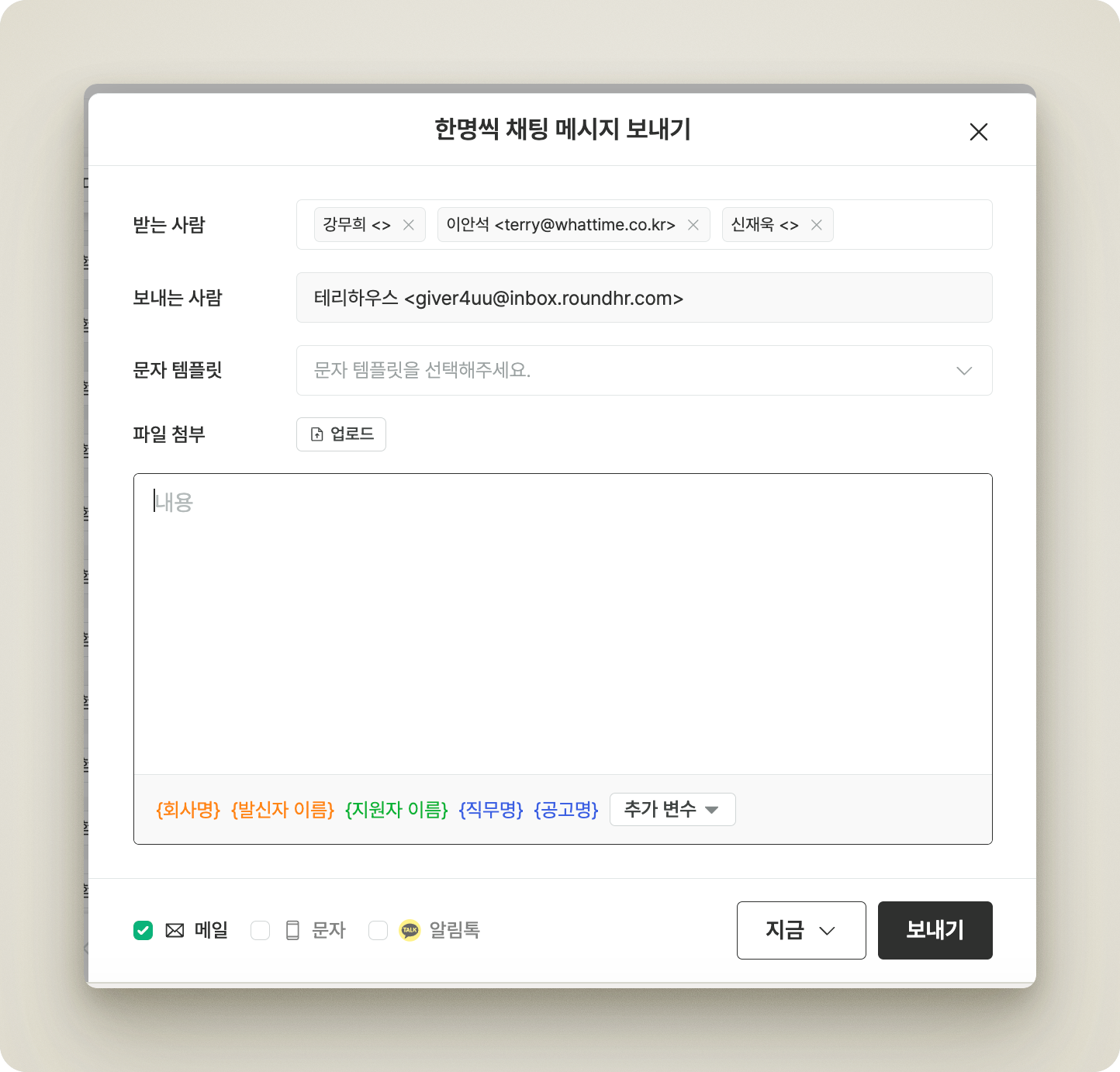The height and width of the screenshot is (1072, 1120).
Task: Enable the 문자 checkbox
Action: pos(261,930)
